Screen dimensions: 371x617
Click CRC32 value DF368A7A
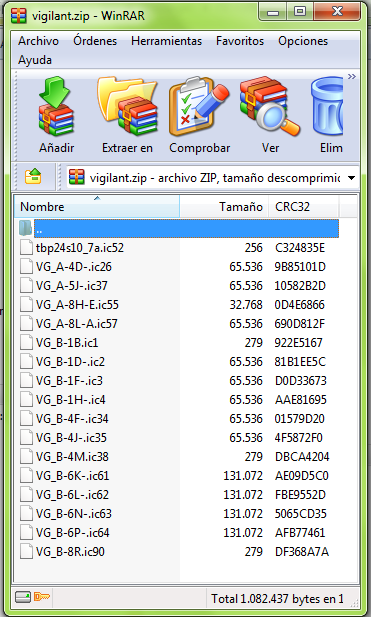coord(302,552)
